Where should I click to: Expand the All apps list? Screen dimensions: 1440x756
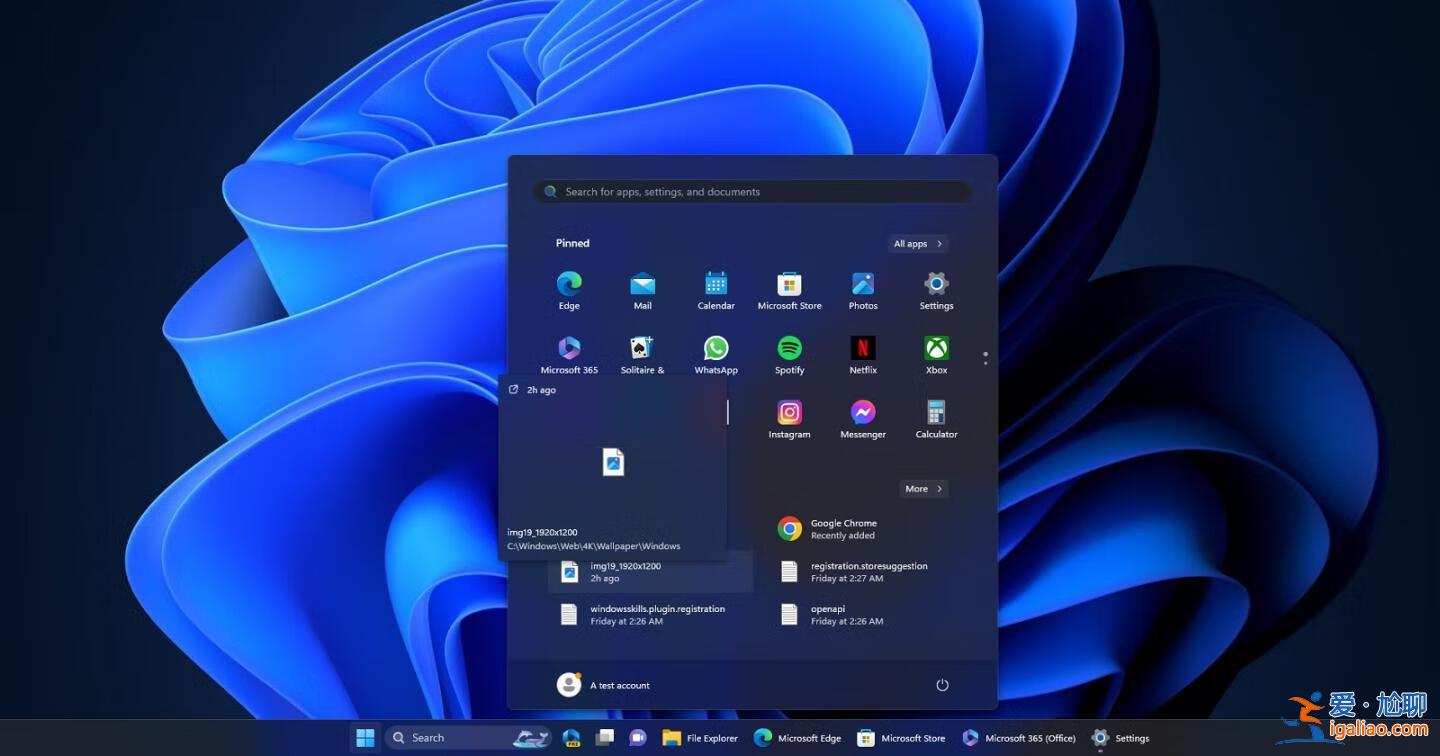click(x=916, y=243)
